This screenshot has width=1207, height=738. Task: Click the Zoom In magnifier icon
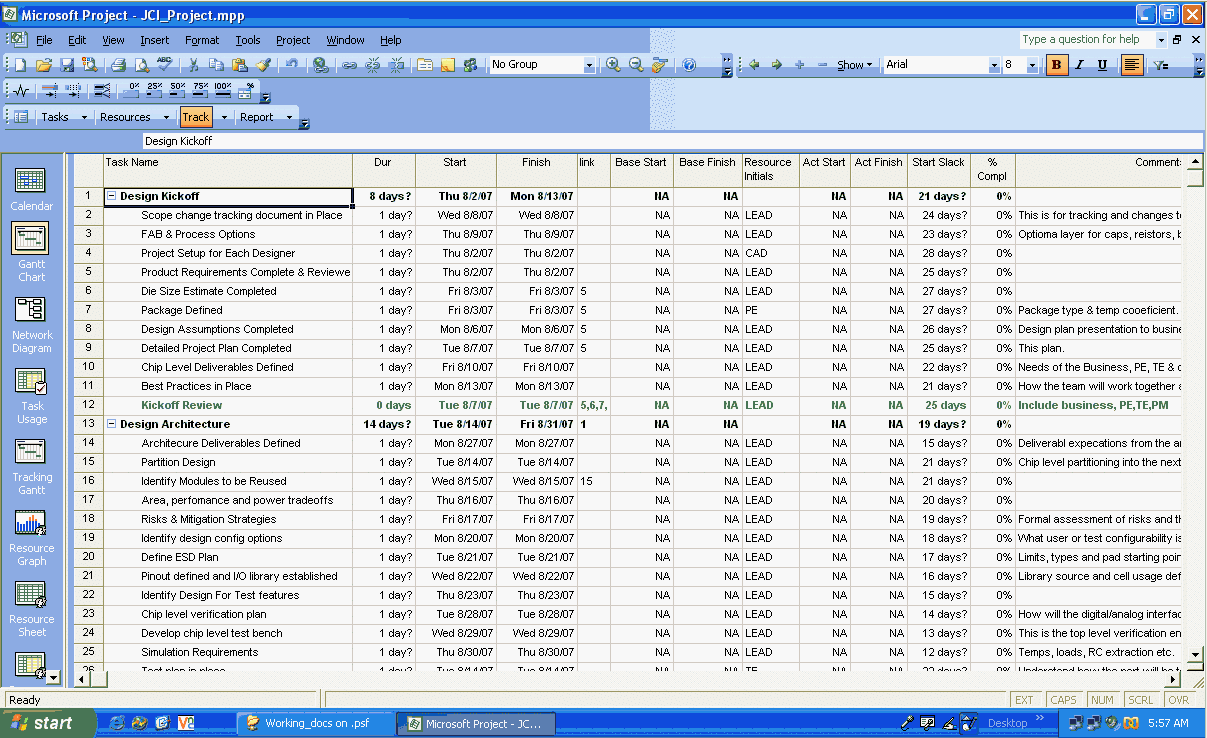(x=613, y=65)
